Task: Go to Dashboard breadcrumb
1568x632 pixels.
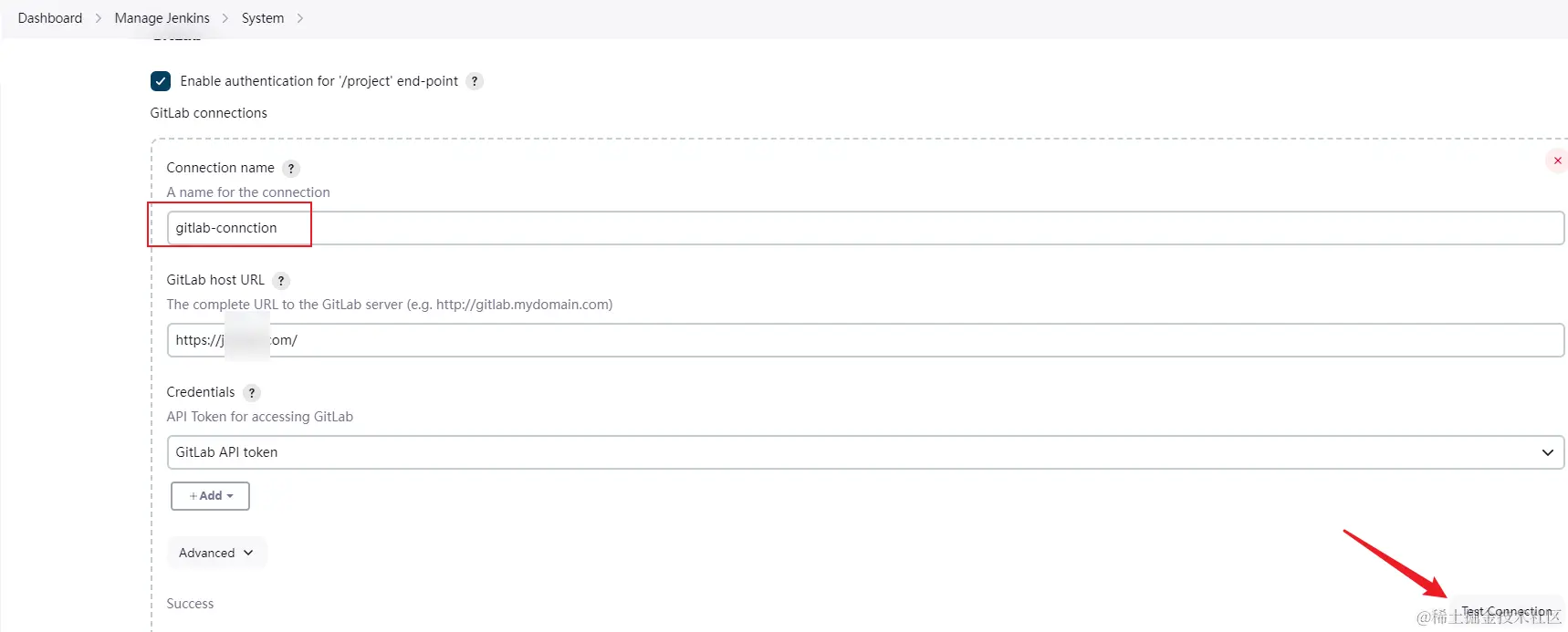Action: tap(50, 18)
